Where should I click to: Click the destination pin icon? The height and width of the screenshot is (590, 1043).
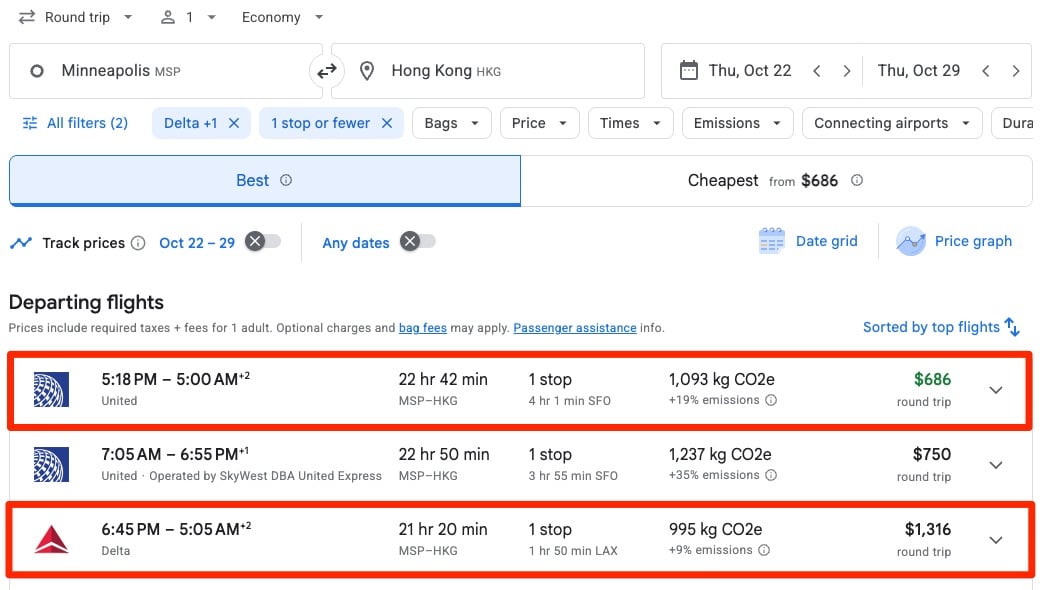click(367, 71)
